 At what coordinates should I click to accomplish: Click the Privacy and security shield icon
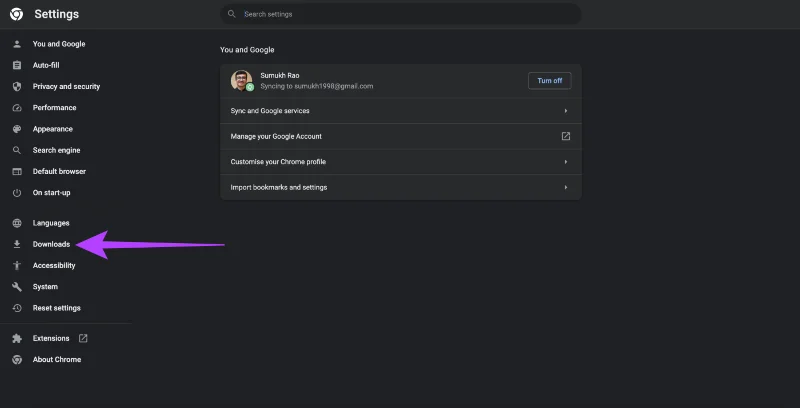tap(17, 87)
